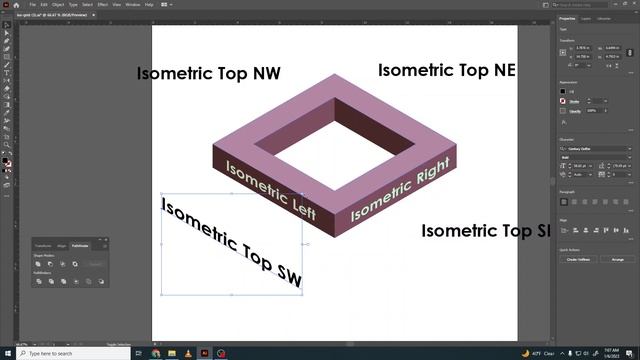This screenshot has width=640, height=360.
Task: Select the Line Segment tool
Action: pos(7,65)
